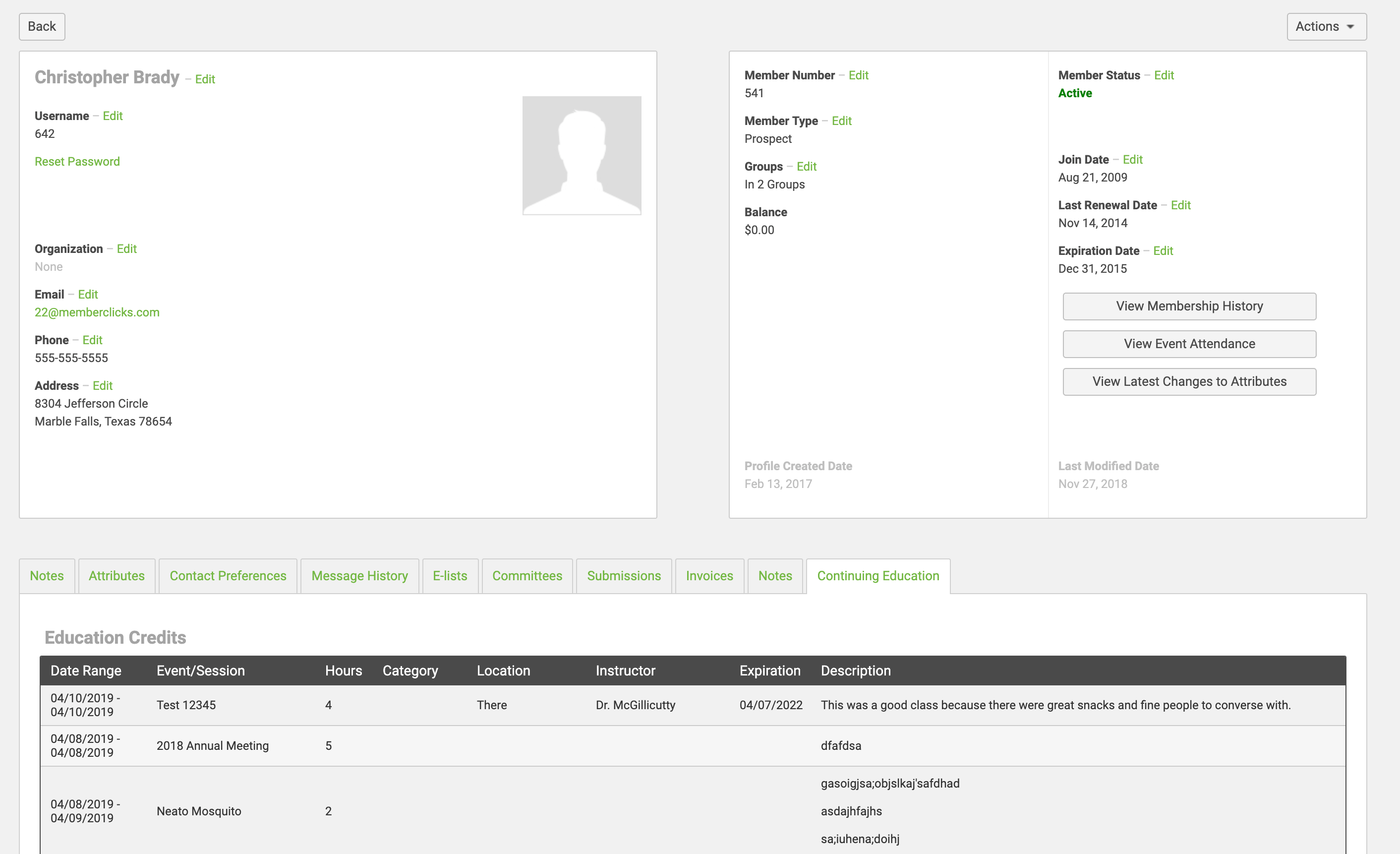Click View Latest Changes to Attributes

(x=1189, y=381)
